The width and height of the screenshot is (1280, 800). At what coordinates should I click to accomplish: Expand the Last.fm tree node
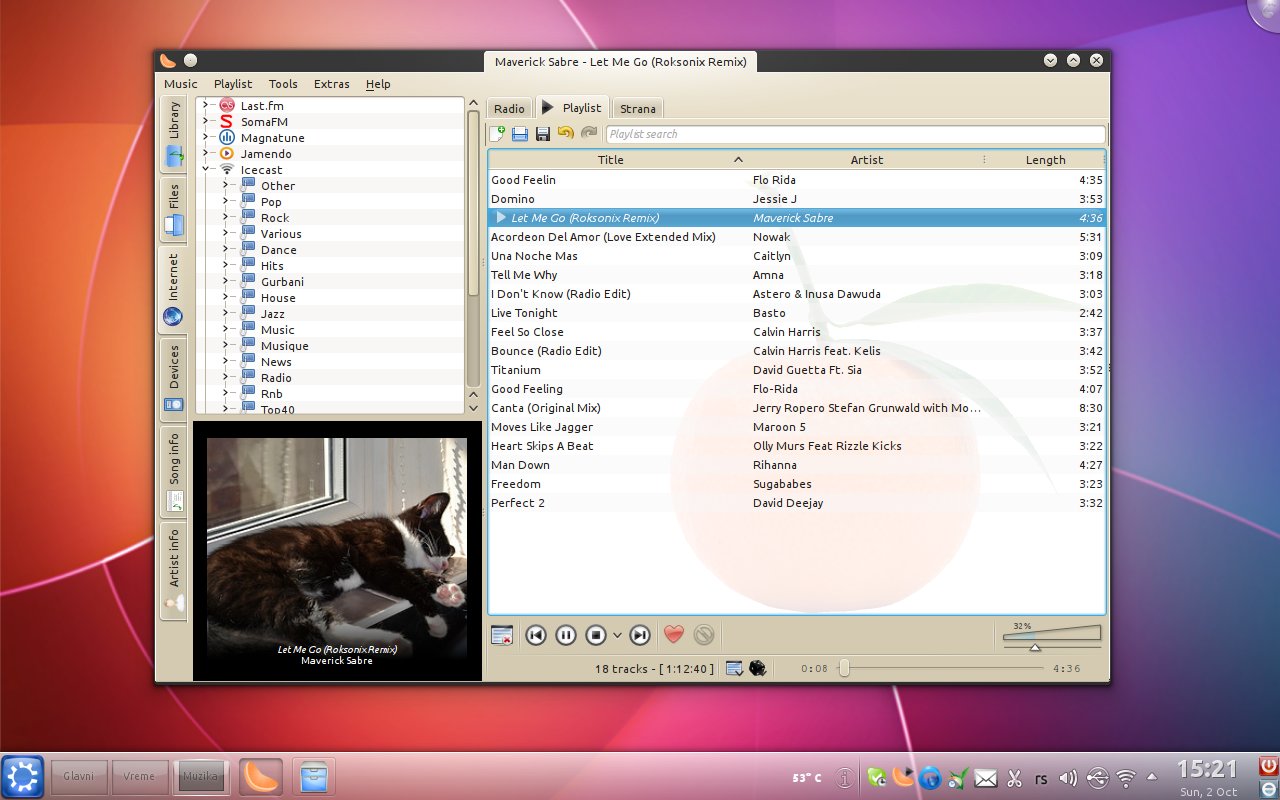205,105
